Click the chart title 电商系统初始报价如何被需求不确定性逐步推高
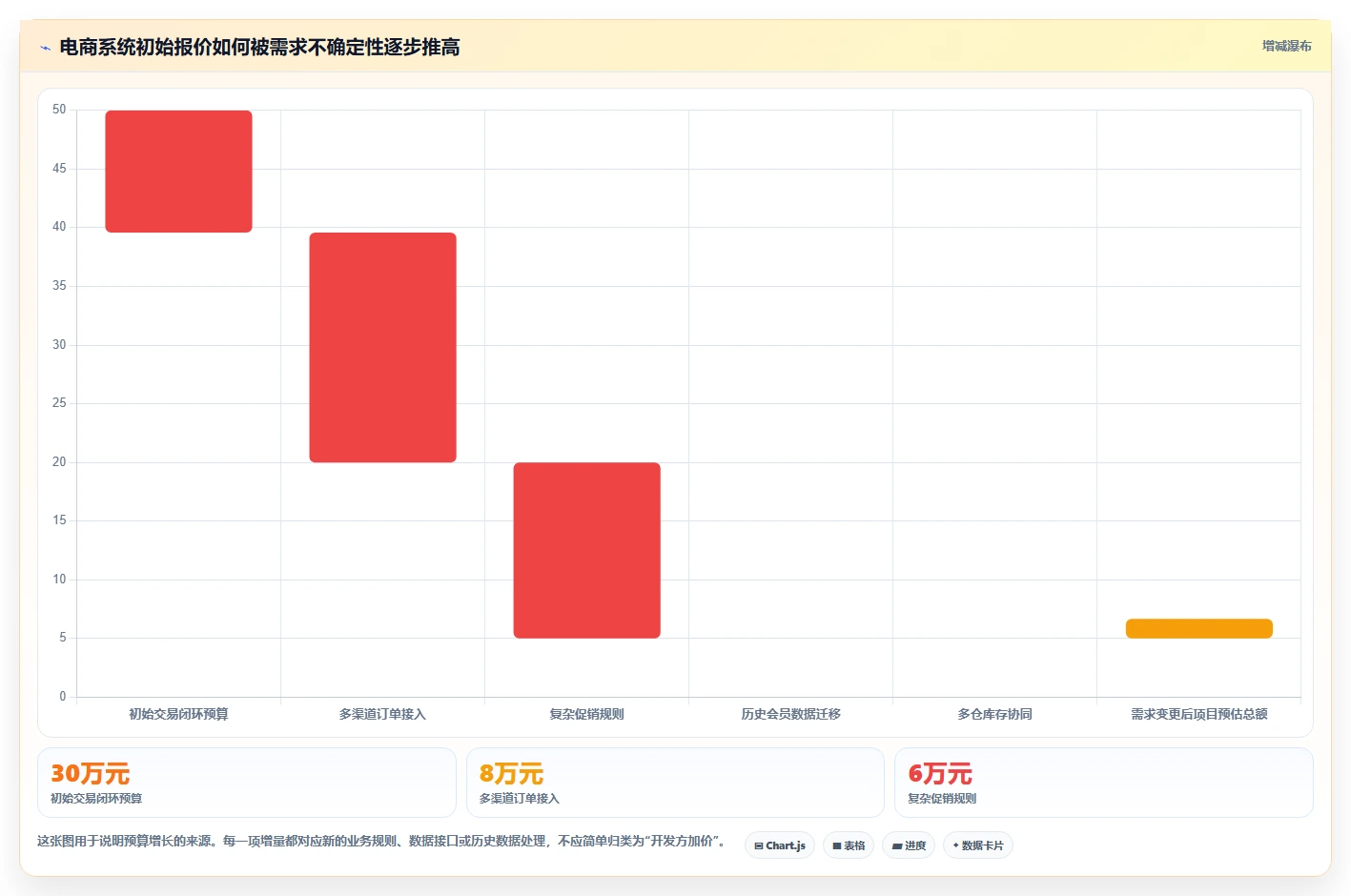The height and width of the screenshot is (896, 1351). pos(259,47)
